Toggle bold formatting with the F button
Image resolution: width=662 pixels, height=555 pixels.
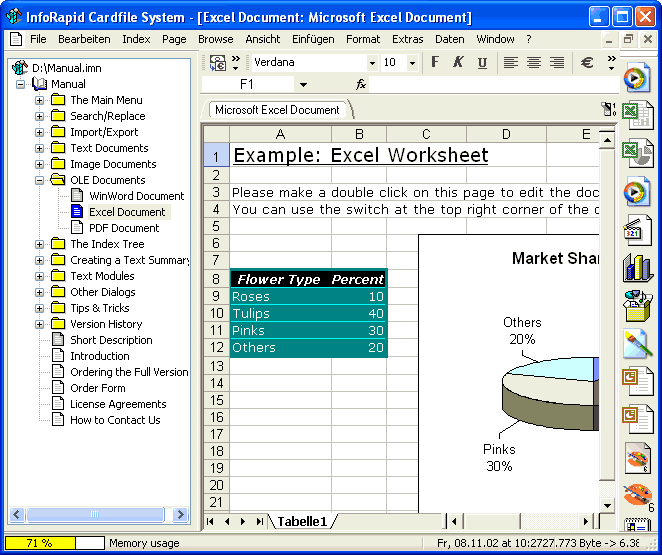click(x=435, y=63)
